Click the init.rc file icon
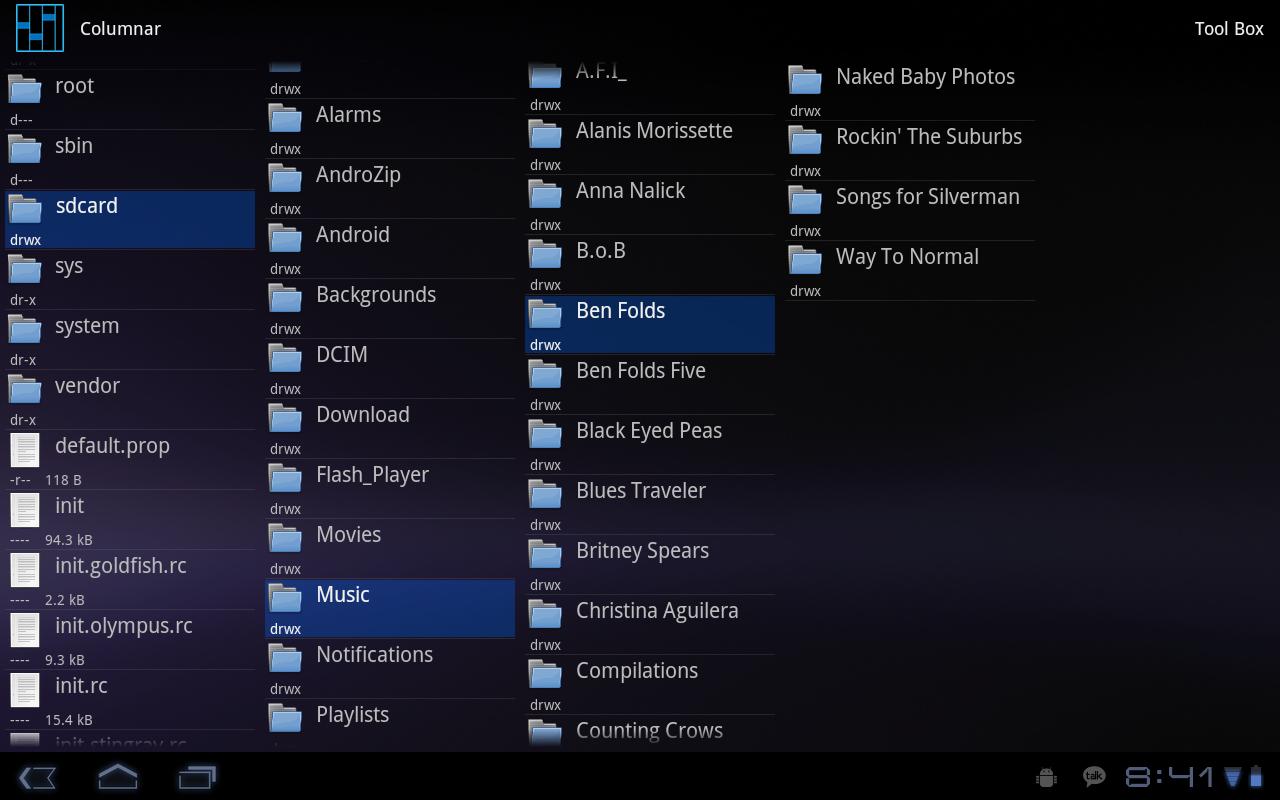Screen dimensions: 1280x800 (x=25, y=690)
